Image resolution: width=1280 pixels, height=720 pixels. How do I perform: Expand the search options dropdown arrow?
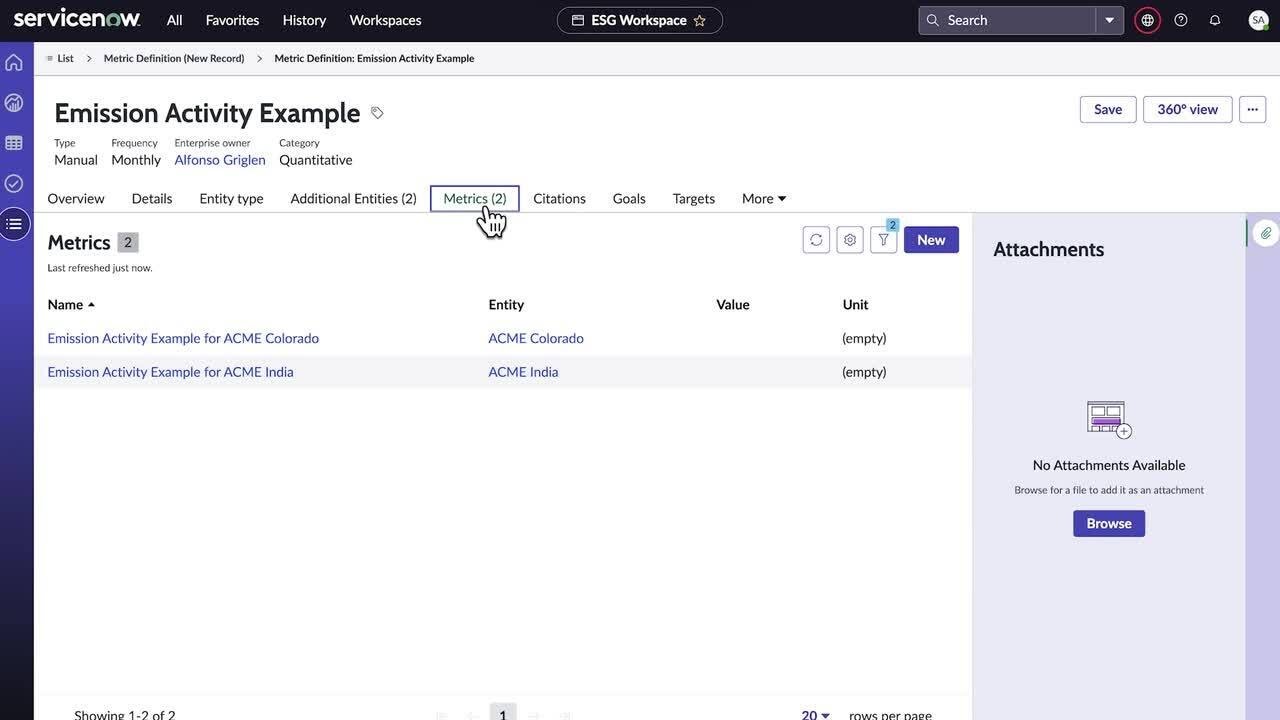point(1110,20)
